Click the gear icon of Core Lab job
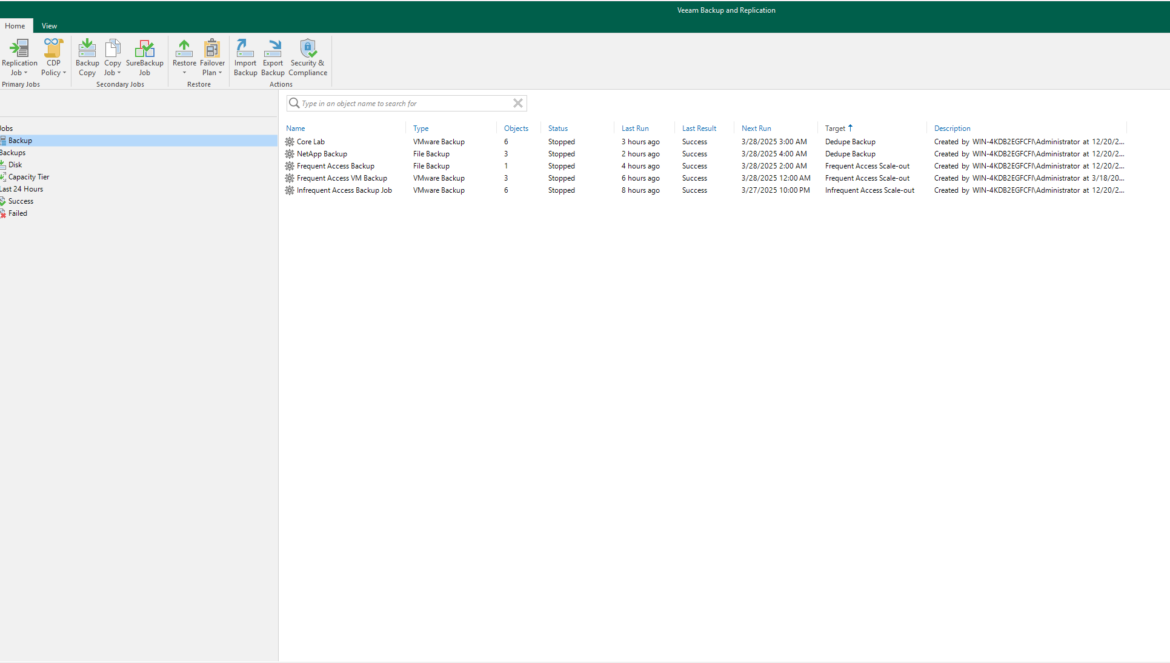1170x663 pixels. pos(290,142)
